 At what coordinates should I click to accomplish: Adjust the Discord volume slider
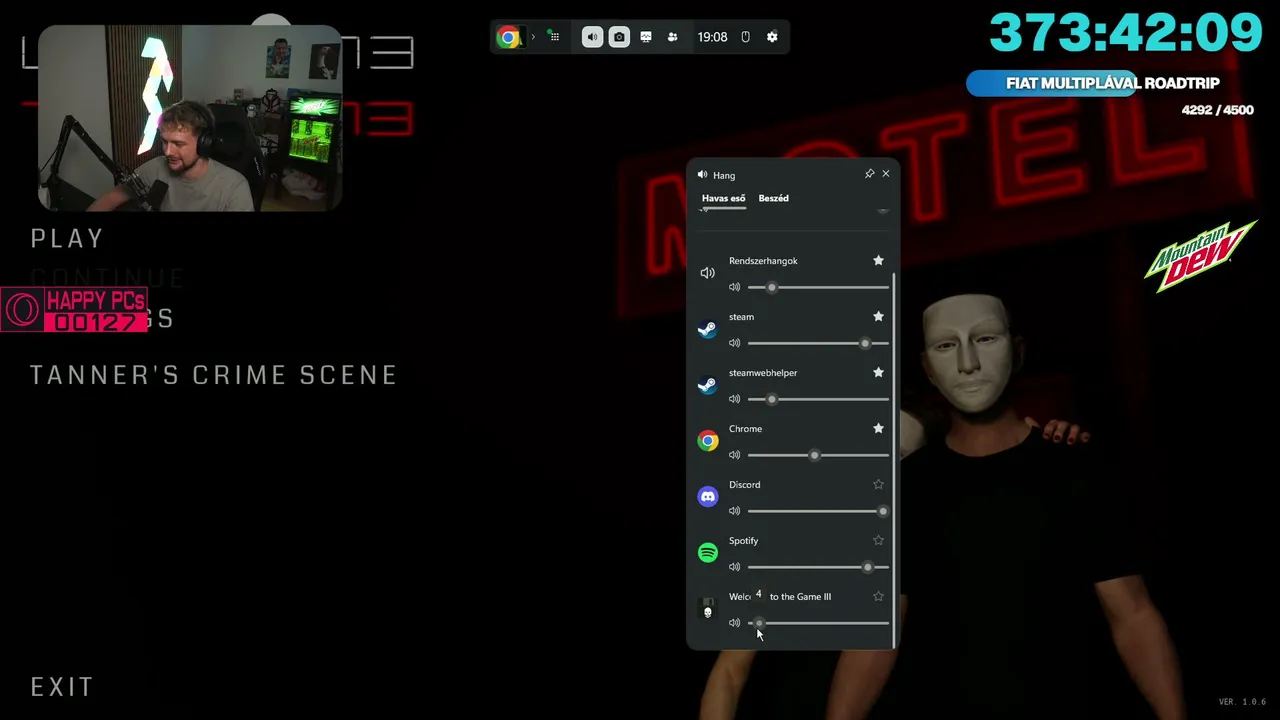818,511
